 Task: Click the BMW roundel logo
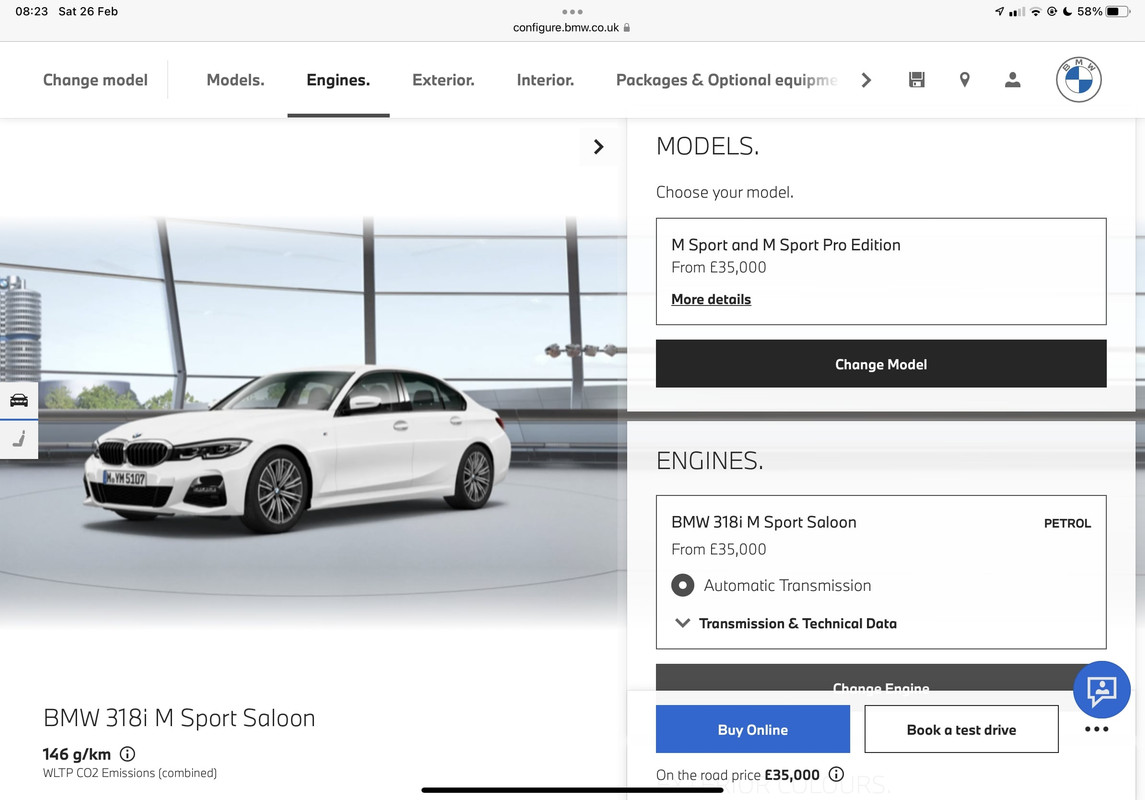coord(1079,80)
